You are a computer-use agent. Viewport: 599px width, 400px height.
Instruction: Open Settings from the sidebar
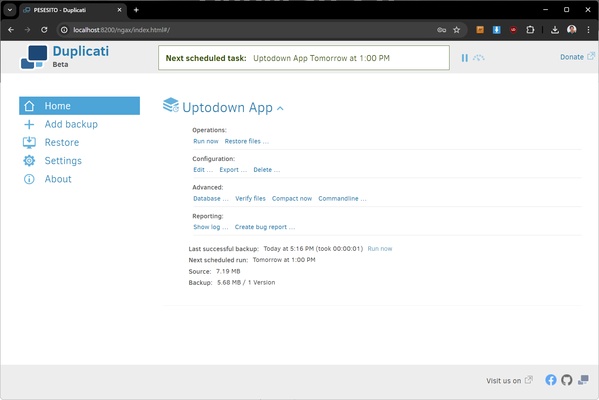(63, 161)
